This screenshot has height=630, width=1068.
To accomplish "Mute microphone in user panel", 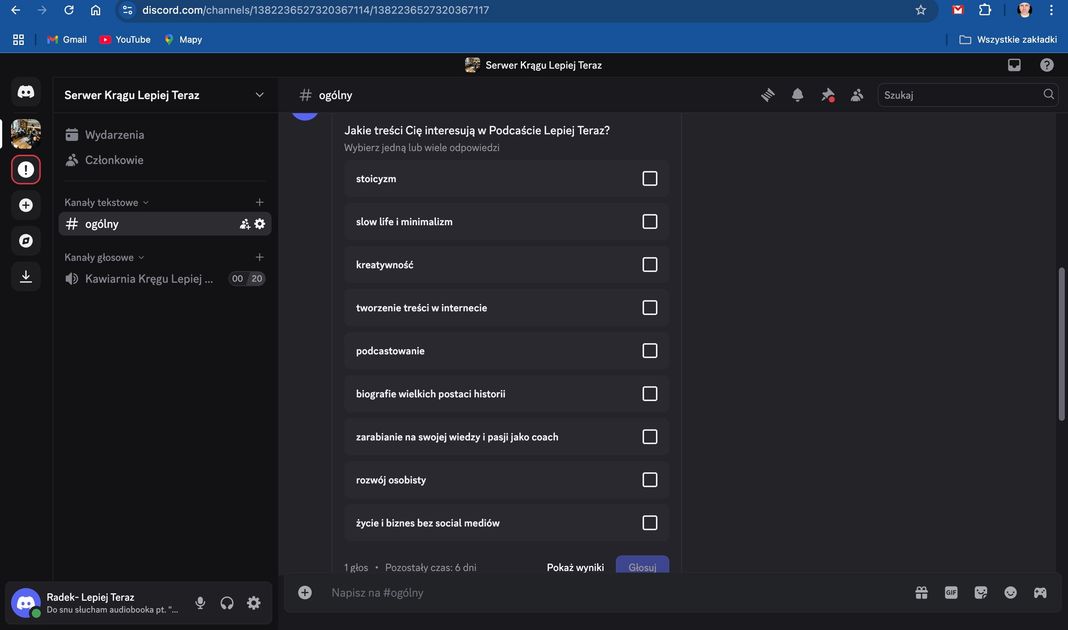I will click(200, 603).
